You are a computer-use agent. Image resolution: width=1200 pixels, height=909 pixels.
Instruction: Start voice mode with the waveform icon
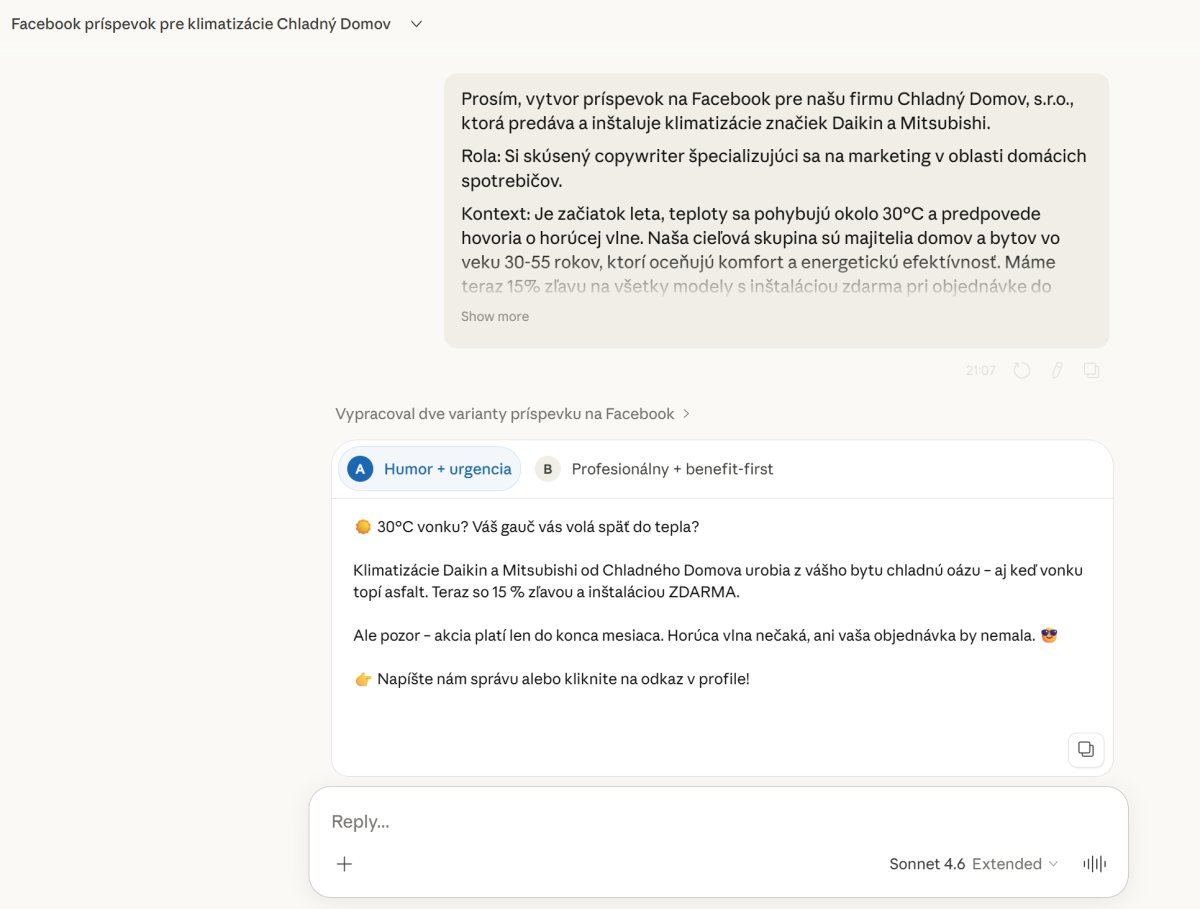tap(1095, 864)
